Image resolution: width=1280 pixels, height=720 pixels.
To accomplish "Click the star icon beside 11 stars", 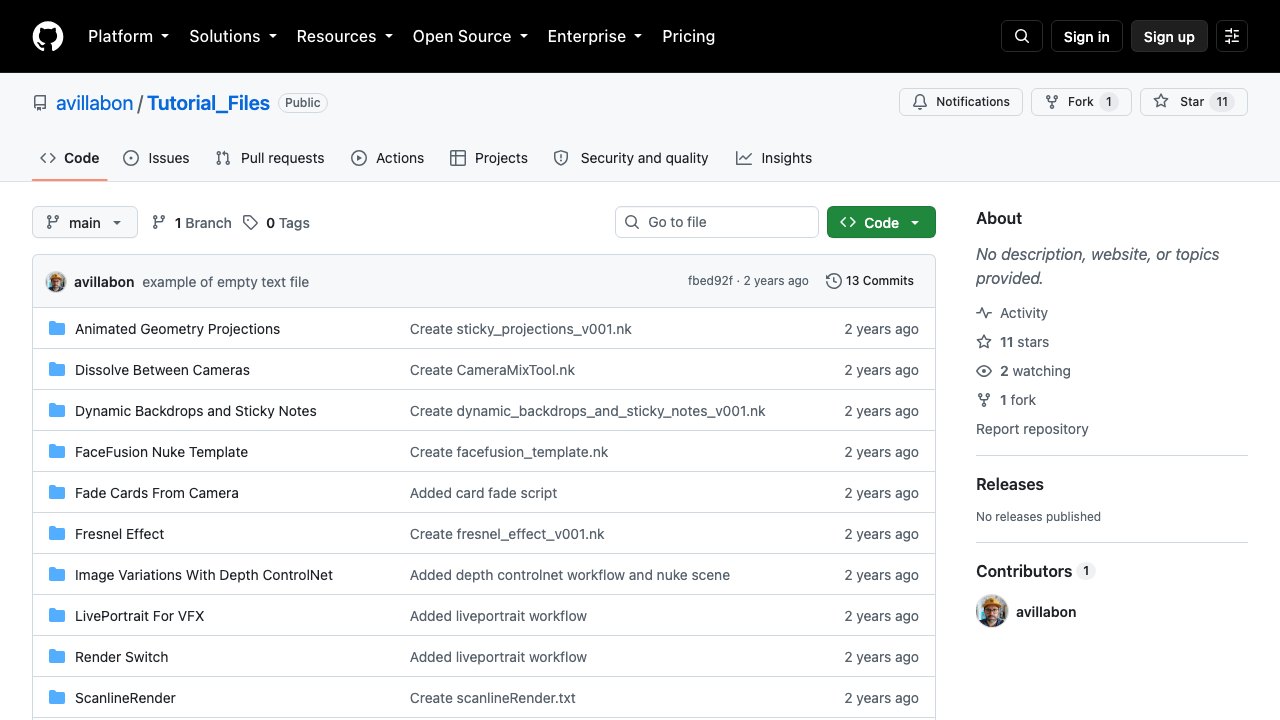I will pos(984,342).
